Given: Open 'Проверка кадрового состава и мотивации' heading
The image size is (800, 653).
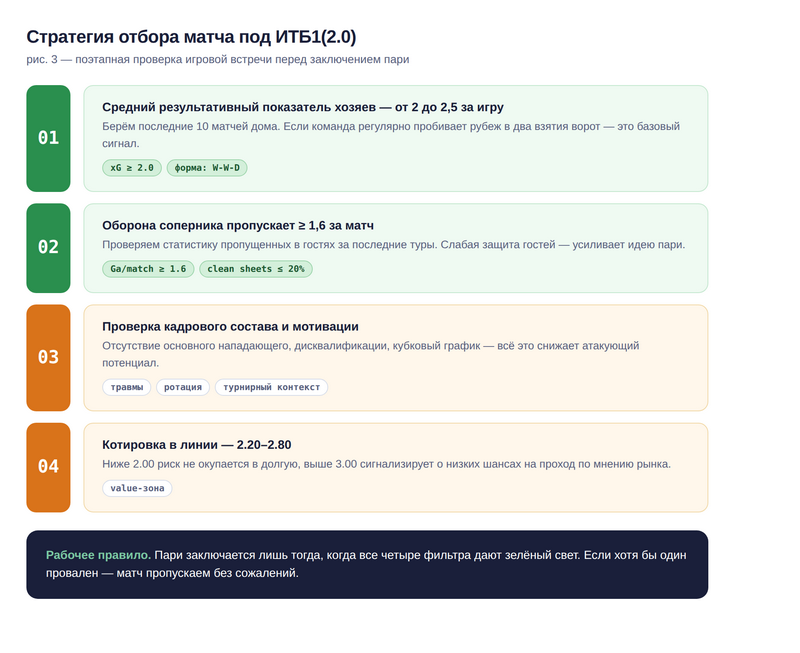Looking at the screenshot, I should (x=230, y=326).
